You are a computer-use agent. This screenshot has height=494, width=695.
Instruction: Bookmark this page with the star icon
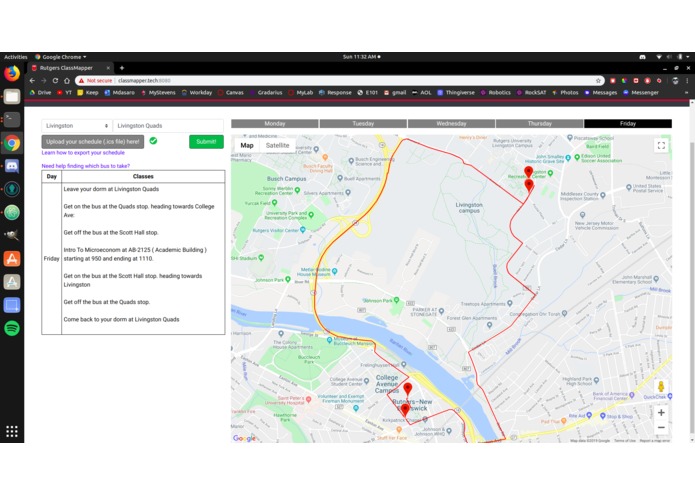coord(598,81)
